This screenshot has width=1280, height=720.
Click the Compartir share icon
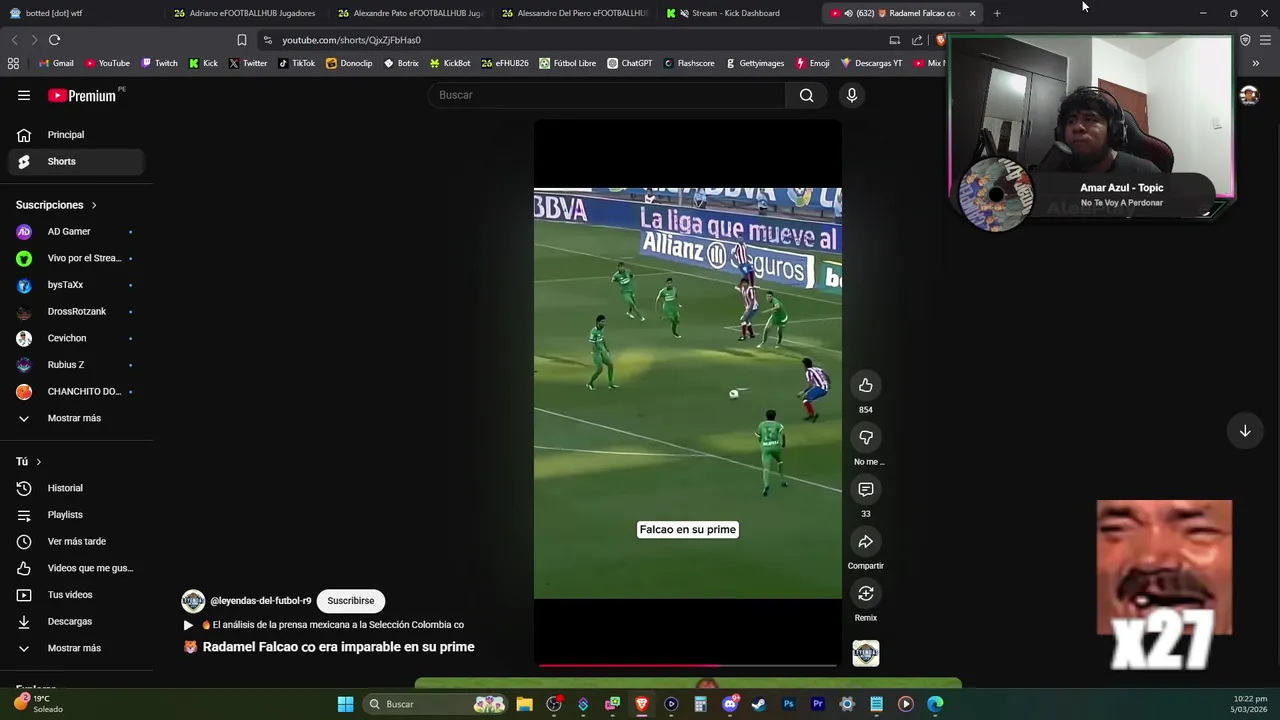[866, 542]
